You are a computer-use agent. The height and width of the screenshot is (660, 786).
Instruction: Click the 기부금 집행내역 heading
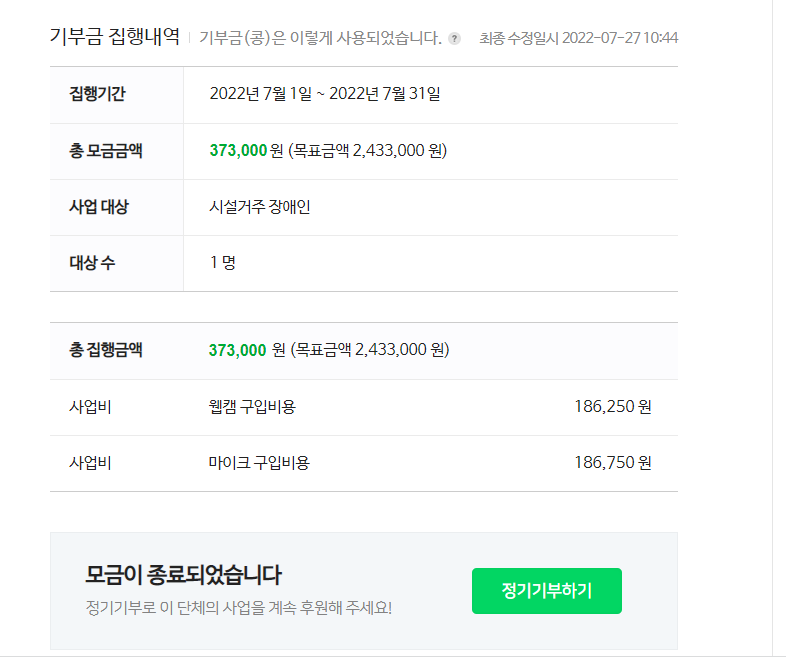click(x=115, y=37)
